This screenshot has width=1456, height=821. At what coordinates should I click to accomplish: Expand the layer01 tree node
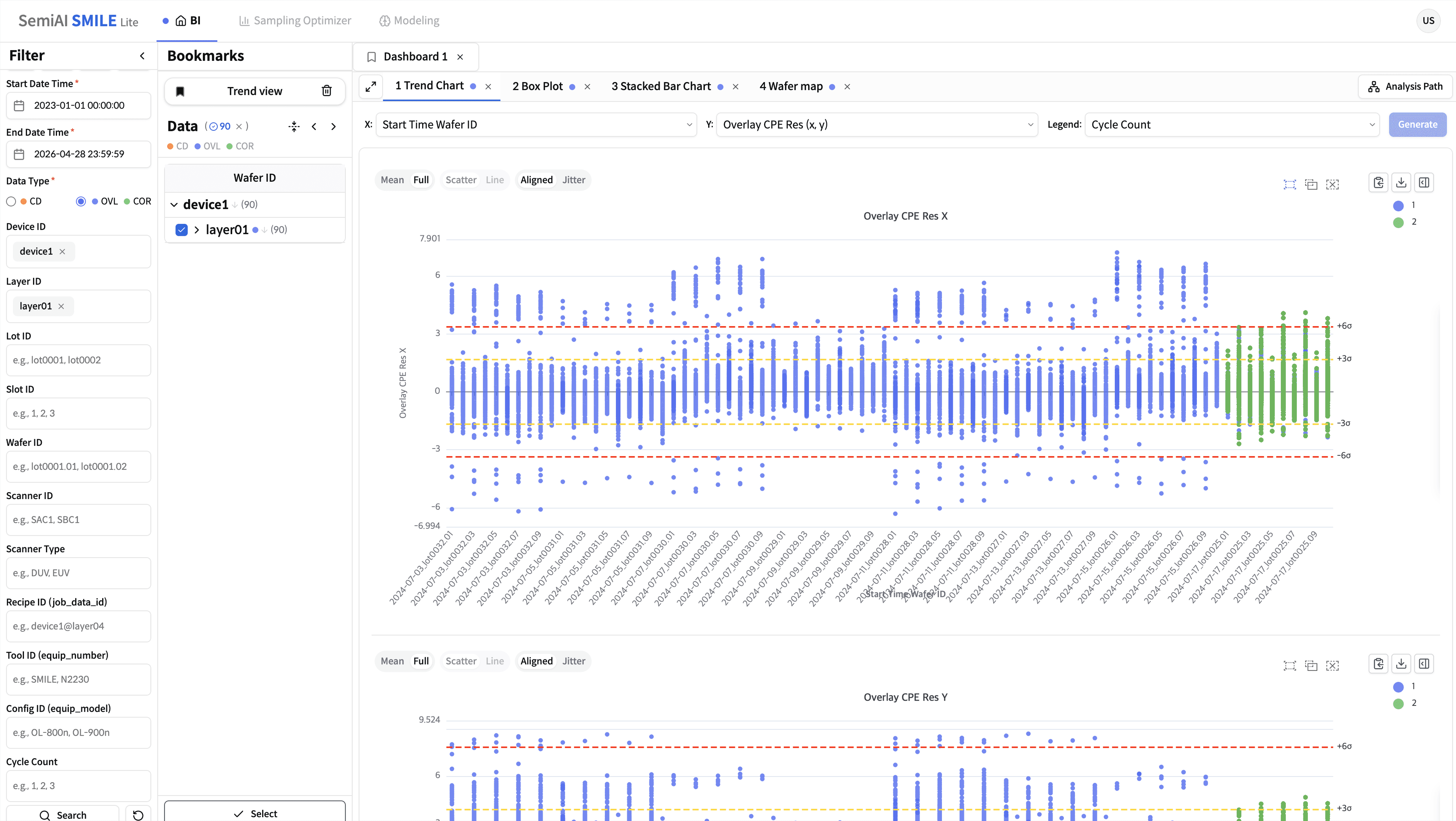tap(197, 230)
